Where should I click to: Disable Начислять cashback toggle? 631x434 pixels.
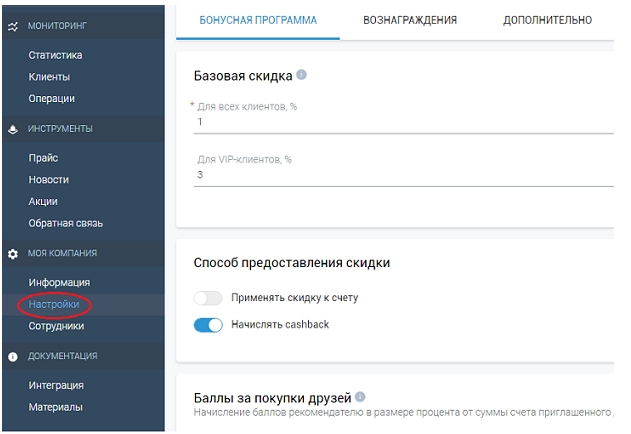pos(208,325)
